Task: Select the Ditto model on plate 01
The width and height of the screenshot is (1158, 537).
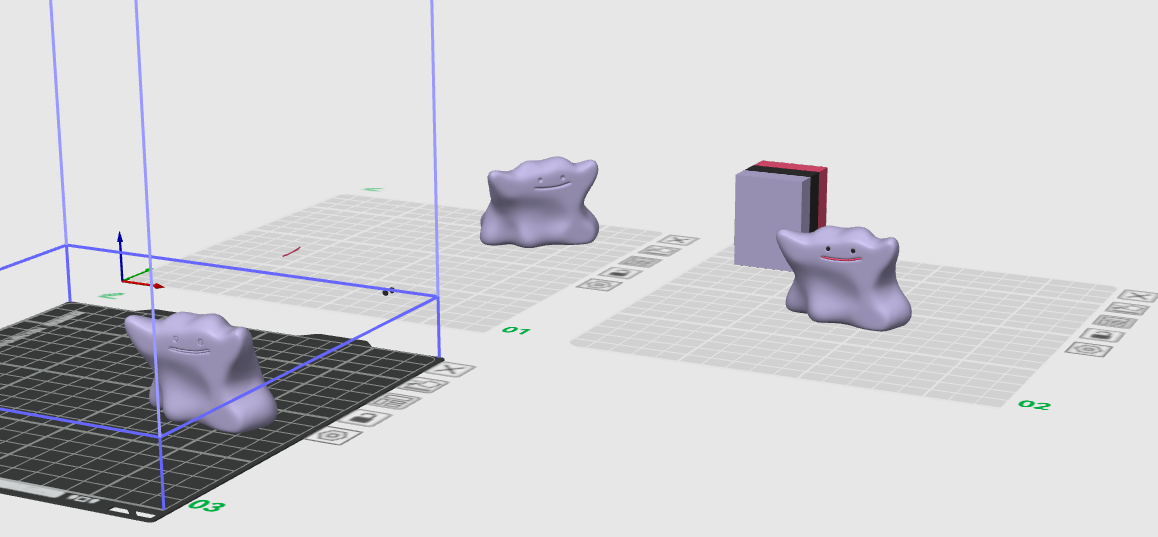Action: pos(540,201)
